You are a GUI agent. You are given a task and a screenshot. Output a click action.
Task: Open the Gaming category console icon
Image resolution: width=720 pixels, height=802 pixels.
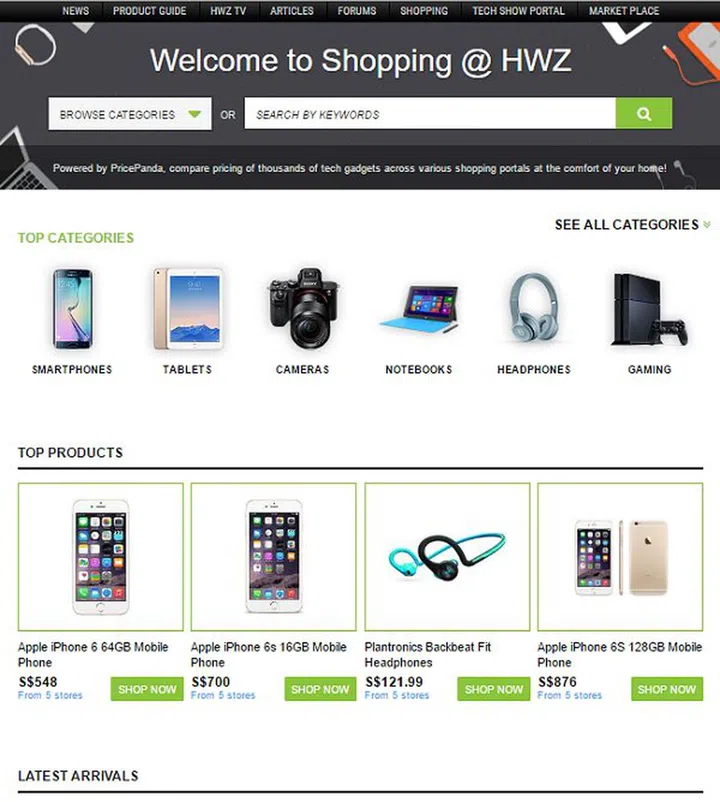649,309
